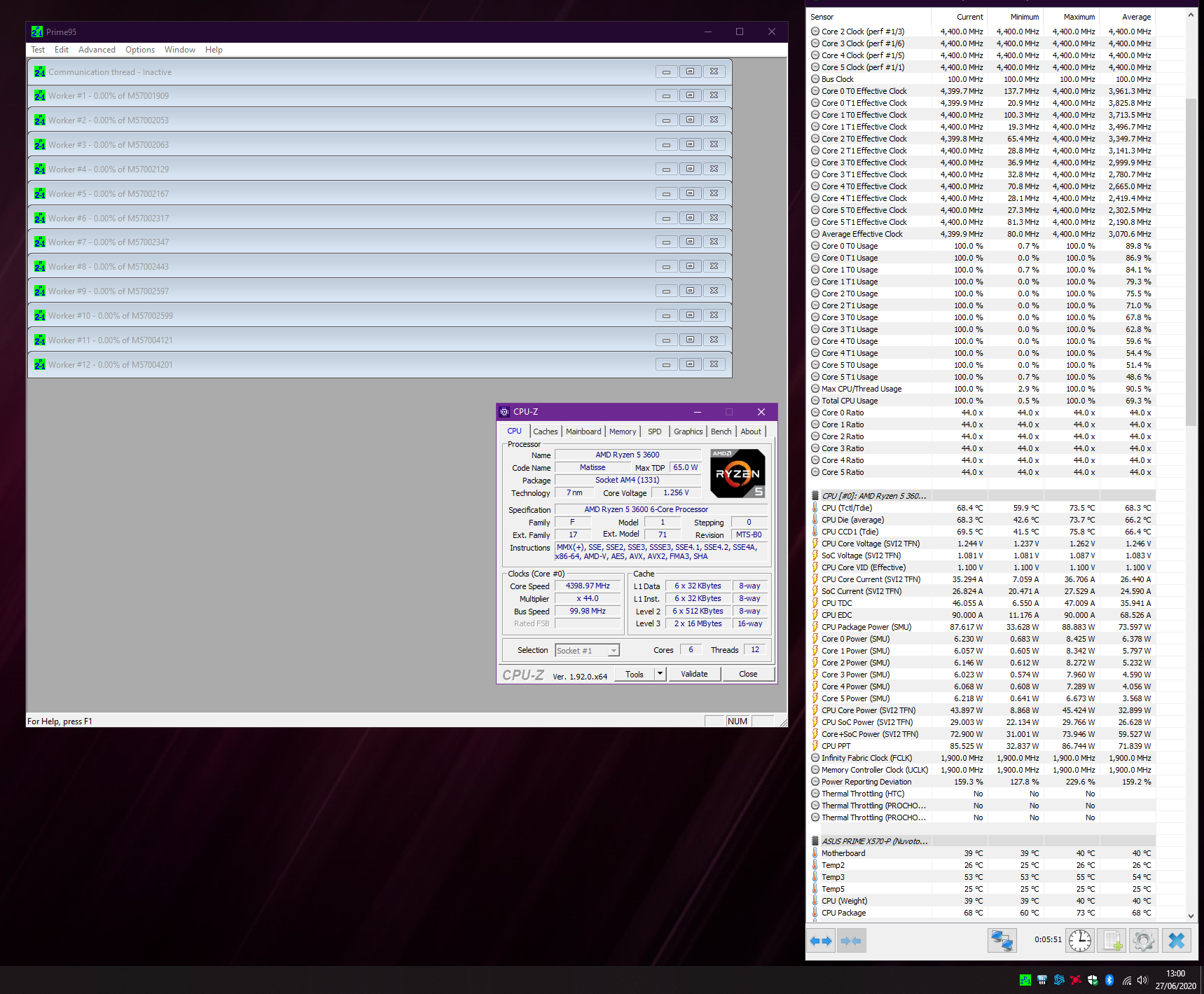Click the Prime95 icon in system tray

click(1025, 980)
